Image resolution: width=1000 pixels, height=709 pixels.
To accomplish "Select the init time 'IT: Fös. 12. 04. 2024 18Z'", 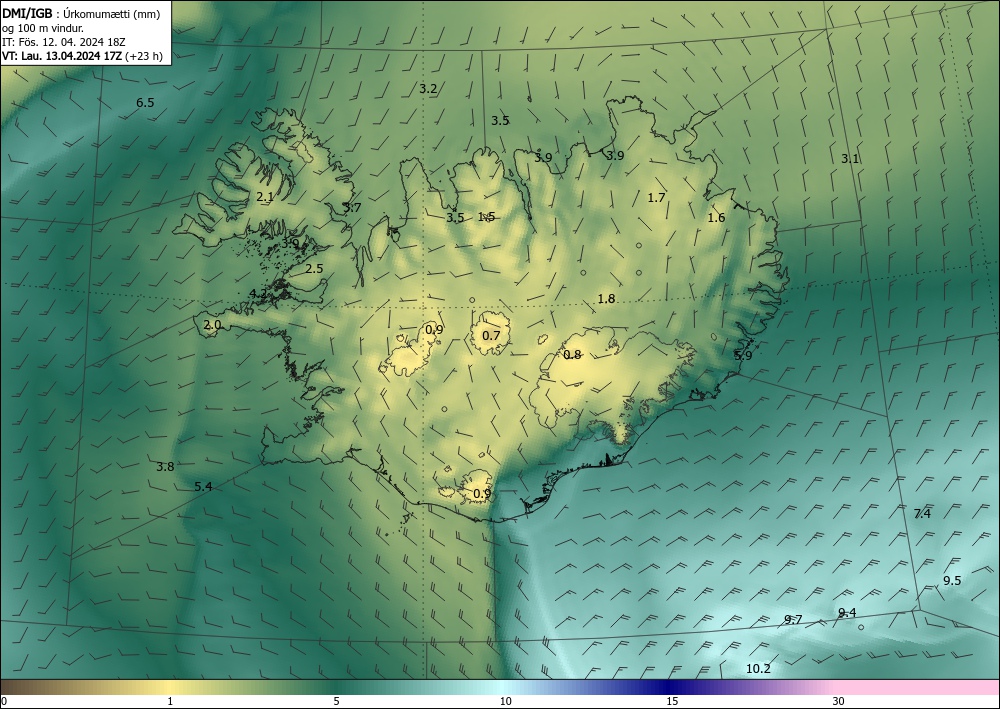I will 64,42.
